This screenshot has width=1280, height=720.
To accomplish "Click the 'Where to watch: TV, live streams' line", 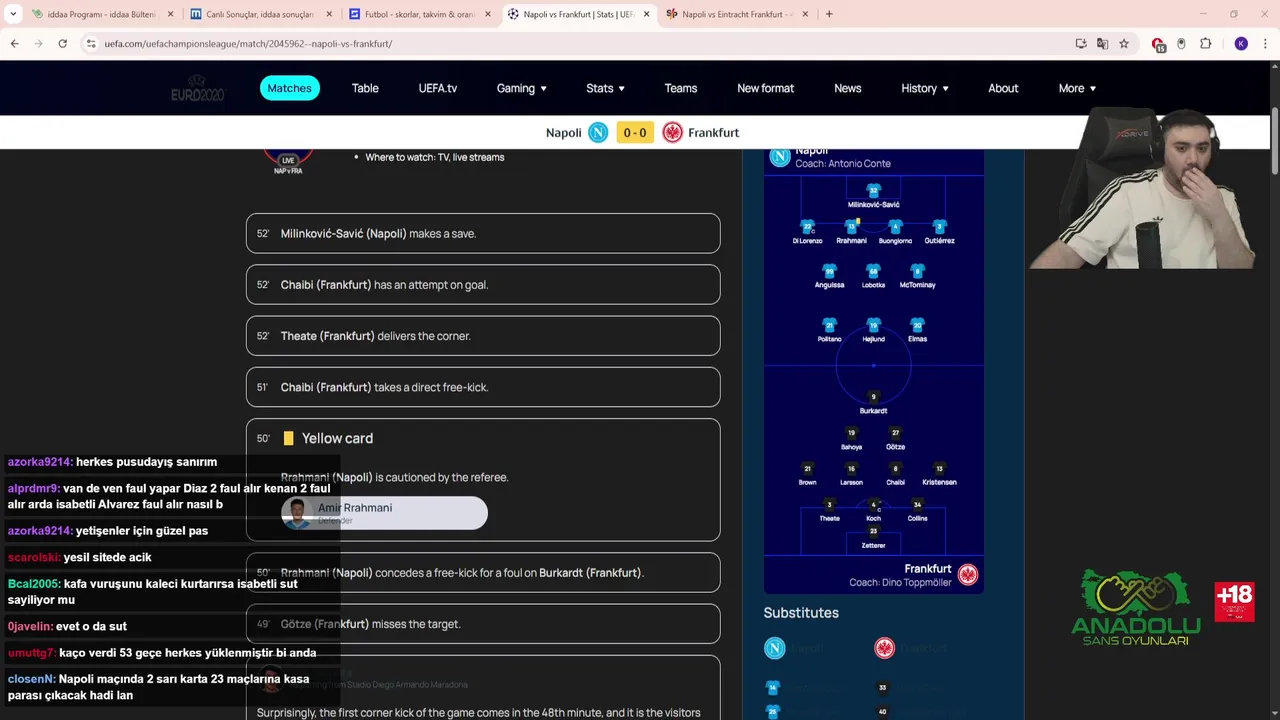I will tap(435, 157).
